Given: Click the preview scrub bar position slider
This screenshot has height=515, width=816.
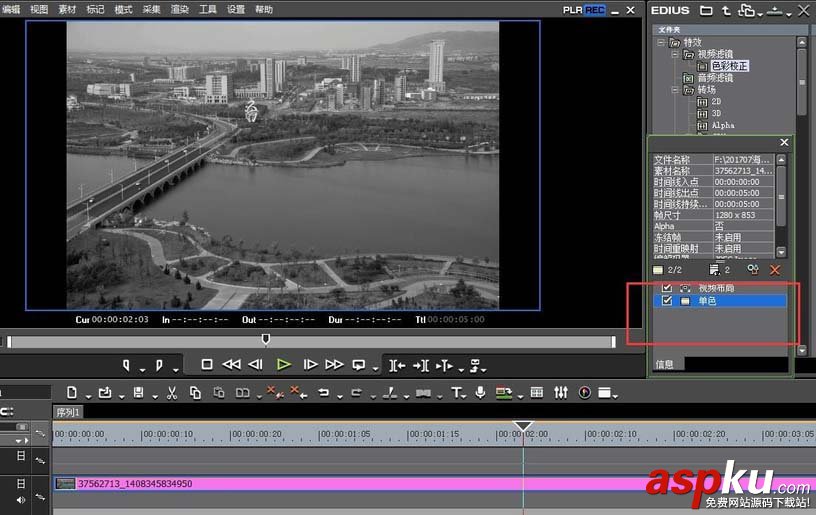Looking at the screenshot, I should (x=265, y=340).
